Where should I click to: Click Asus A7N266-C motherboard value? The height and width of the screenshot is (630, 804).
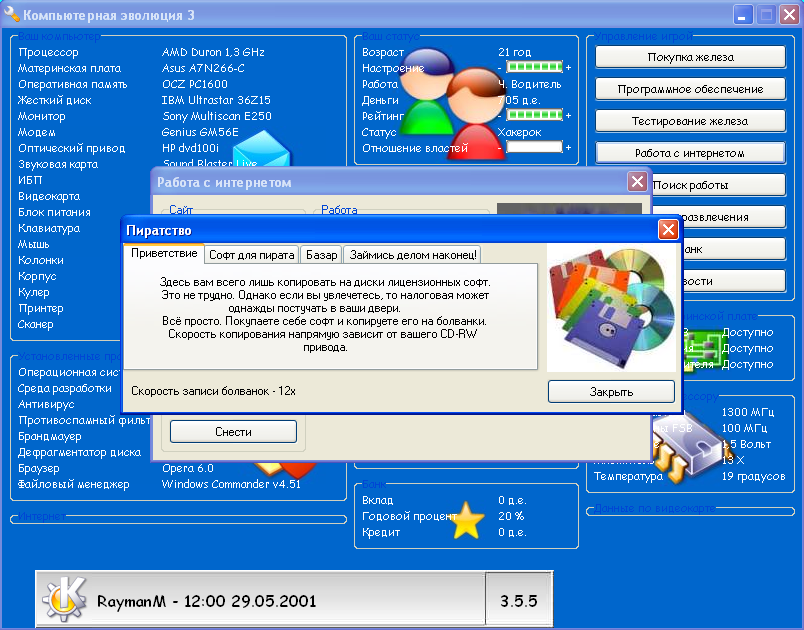click(203, 68)
